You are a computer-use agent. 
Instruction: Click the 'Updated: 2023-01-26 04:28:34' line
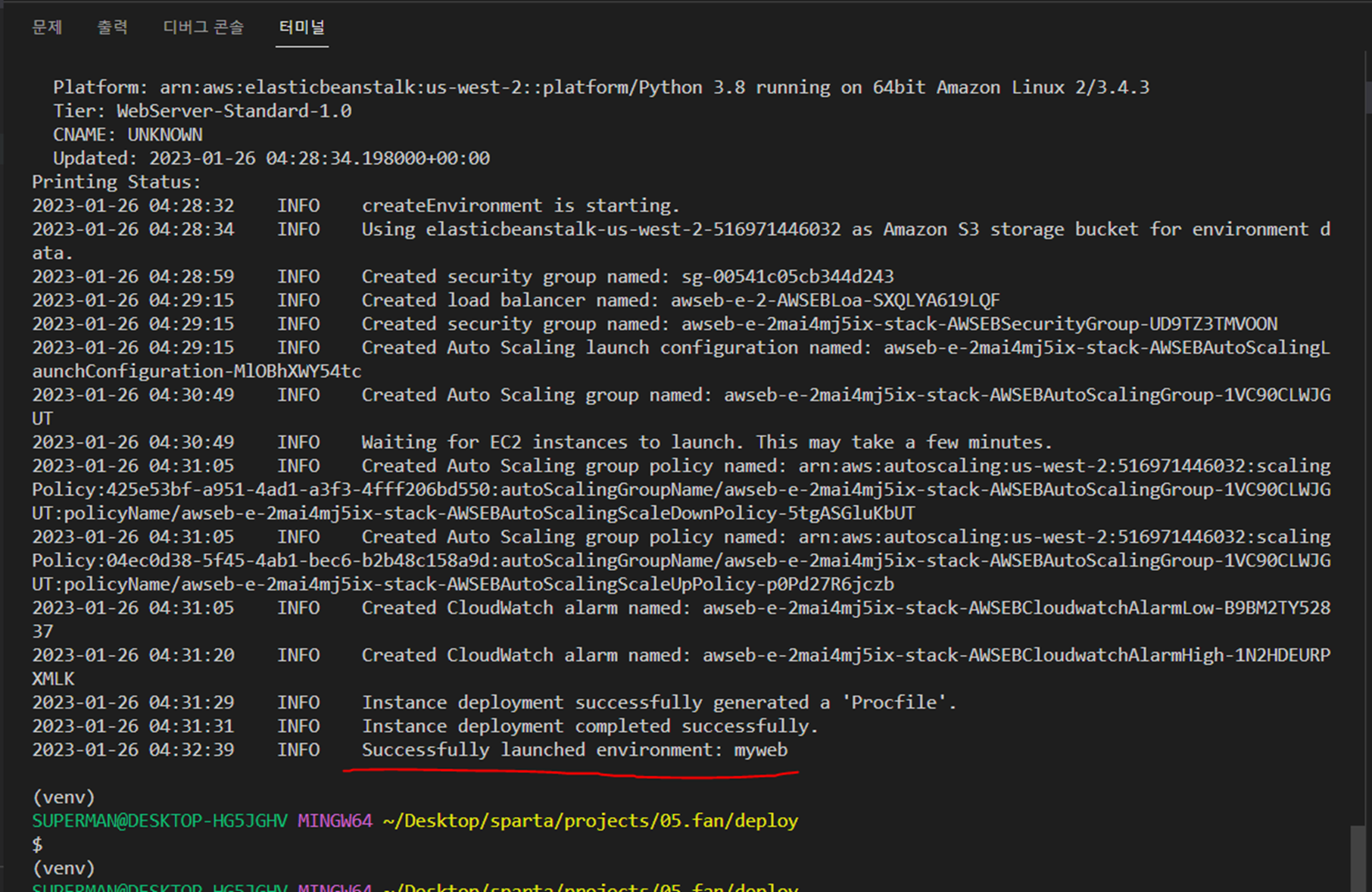click(x=271, y=158)
